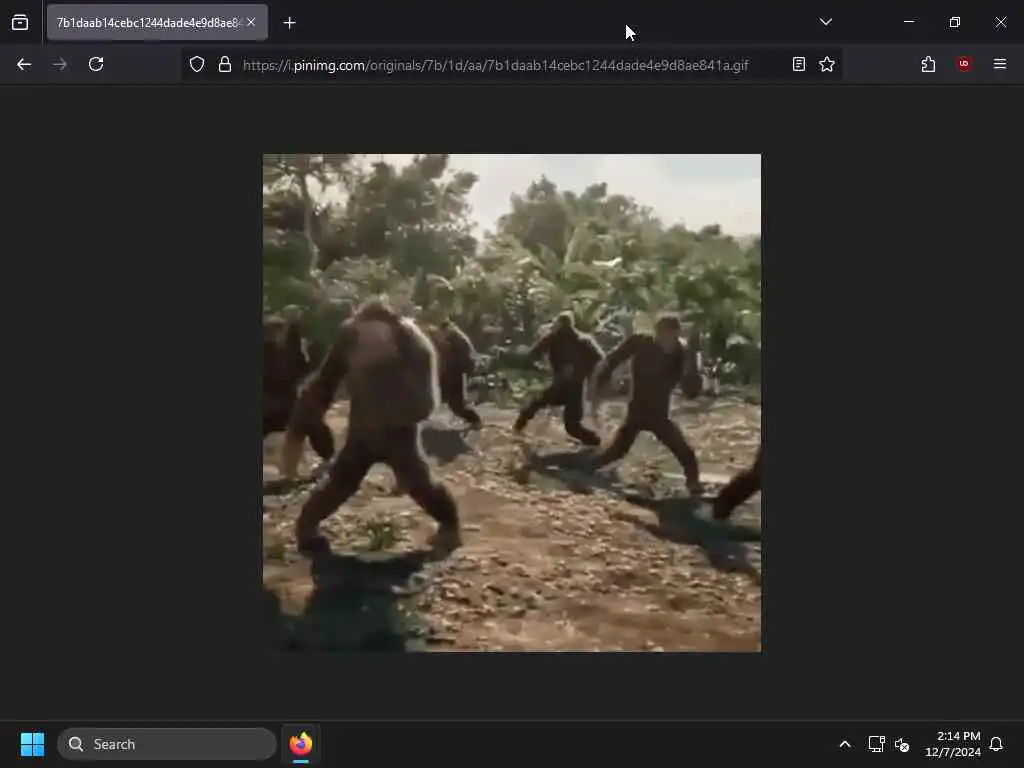The width and height of the screenshot is (1024, 768).
Task: Open the Firefox application menu
Action: [1000, 64]
